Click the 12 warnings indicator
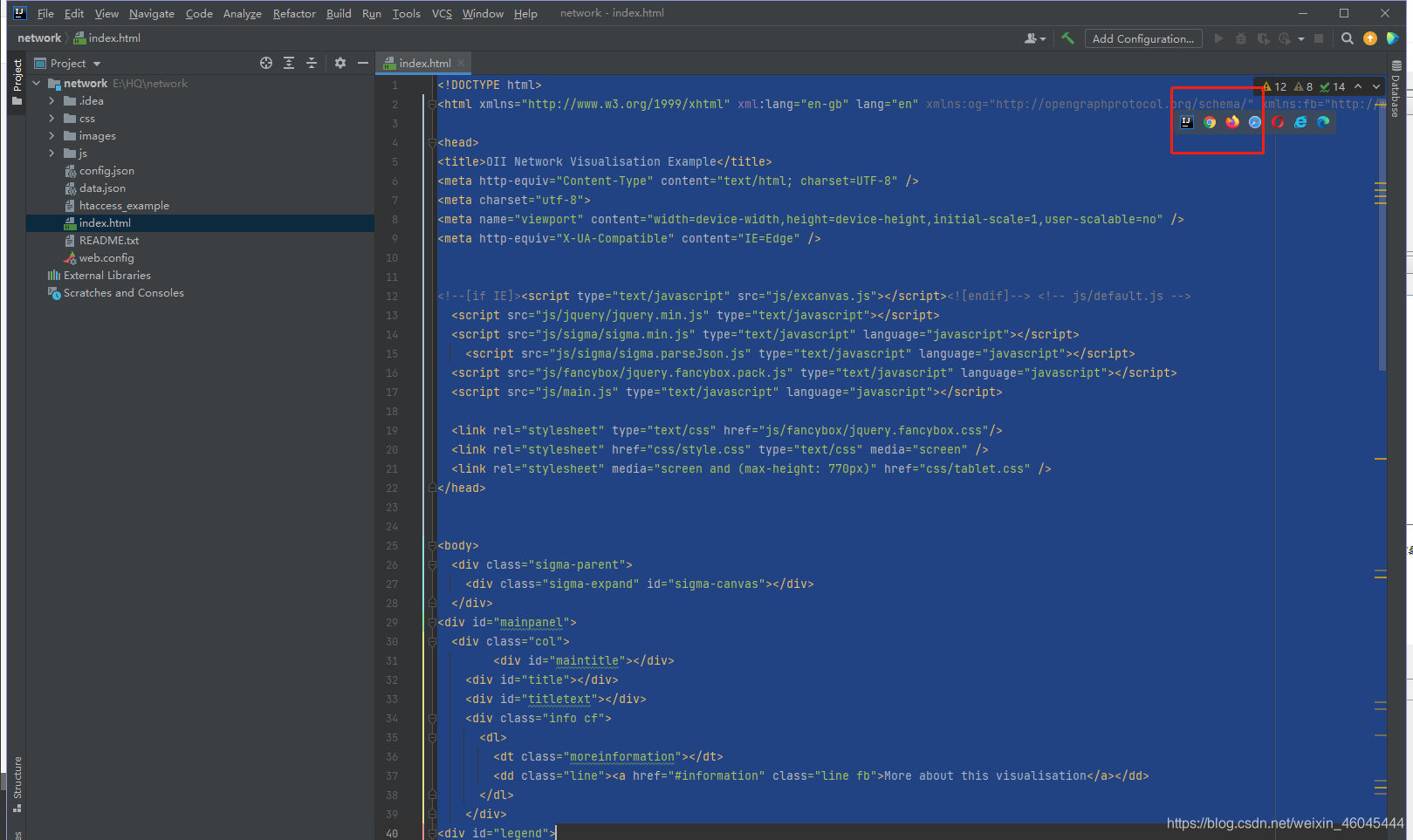Screen dimensions: 1413x840 [x=1275, y=86]
